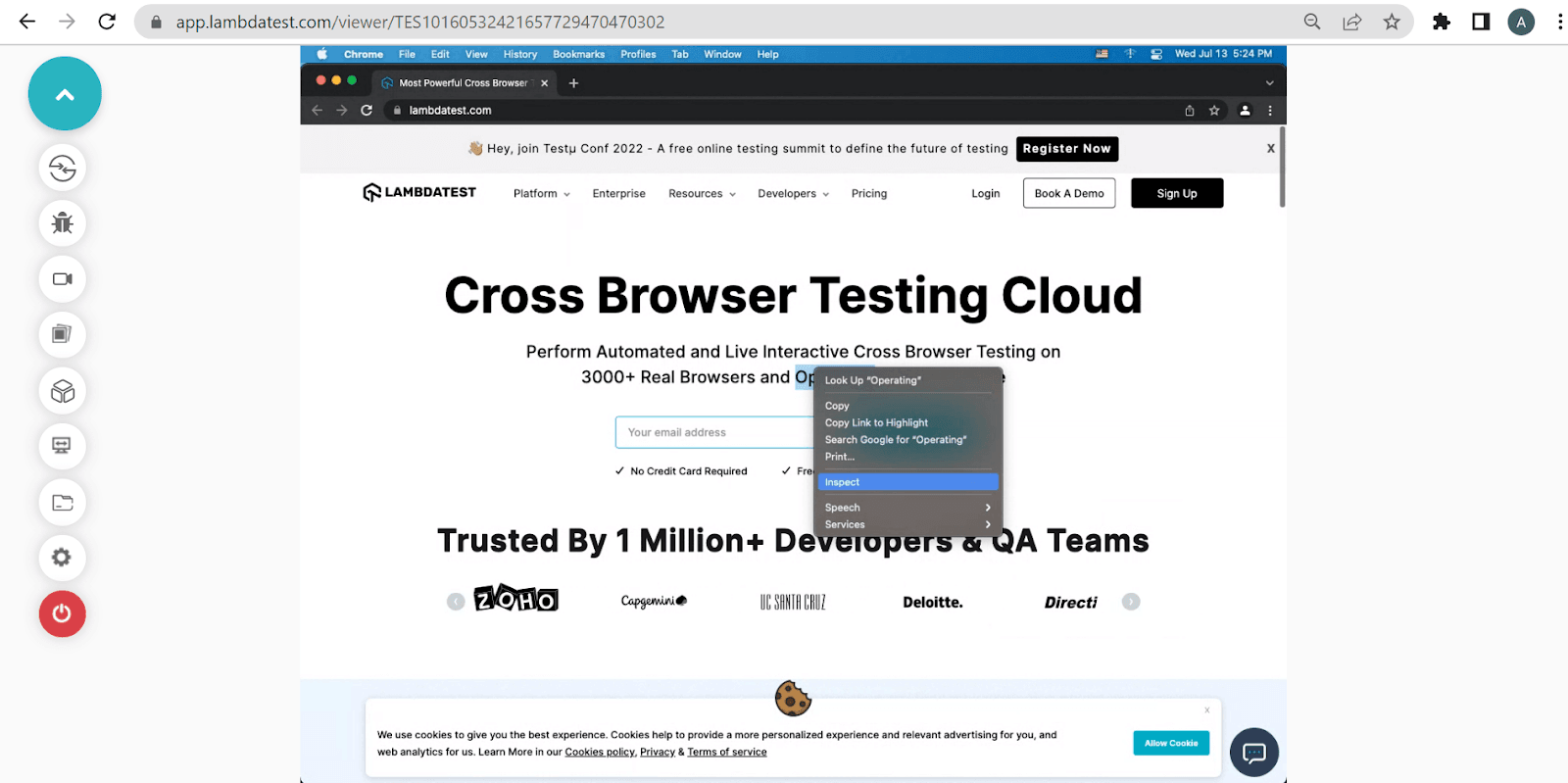Expand the Speech submenu in context menu
Screen dimensions: 1568x783
tap(907, 508)
